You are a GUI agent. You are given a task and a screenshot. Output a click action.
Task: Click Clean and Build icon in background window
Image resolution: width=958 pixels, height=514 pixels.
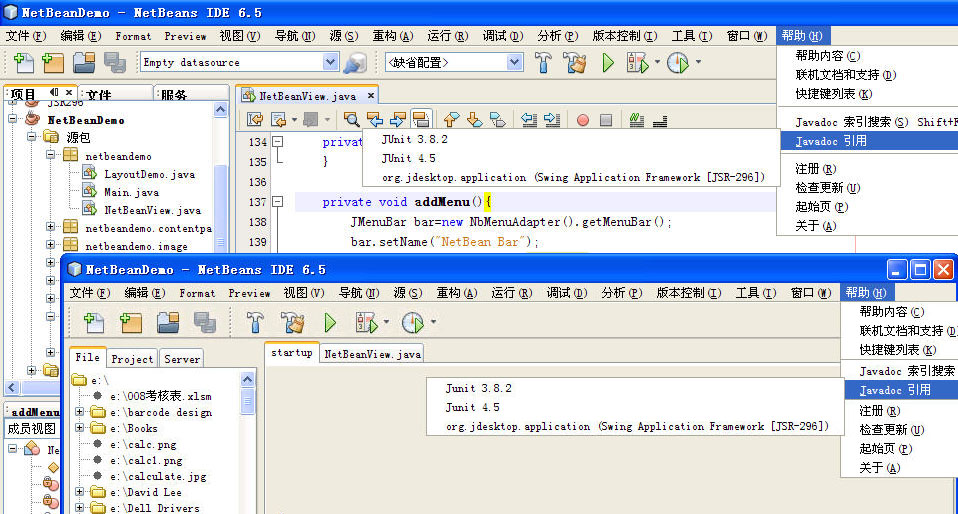pos(574,62)
